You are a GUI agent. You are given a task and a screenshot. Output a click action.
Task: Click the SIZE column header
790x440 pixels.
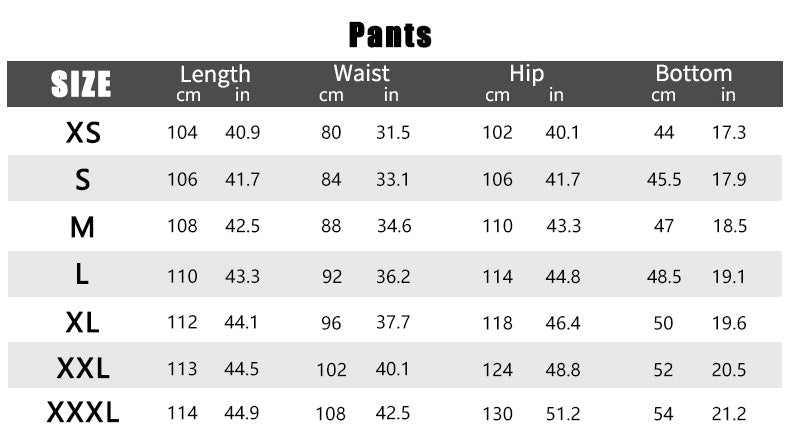(81, 85)
